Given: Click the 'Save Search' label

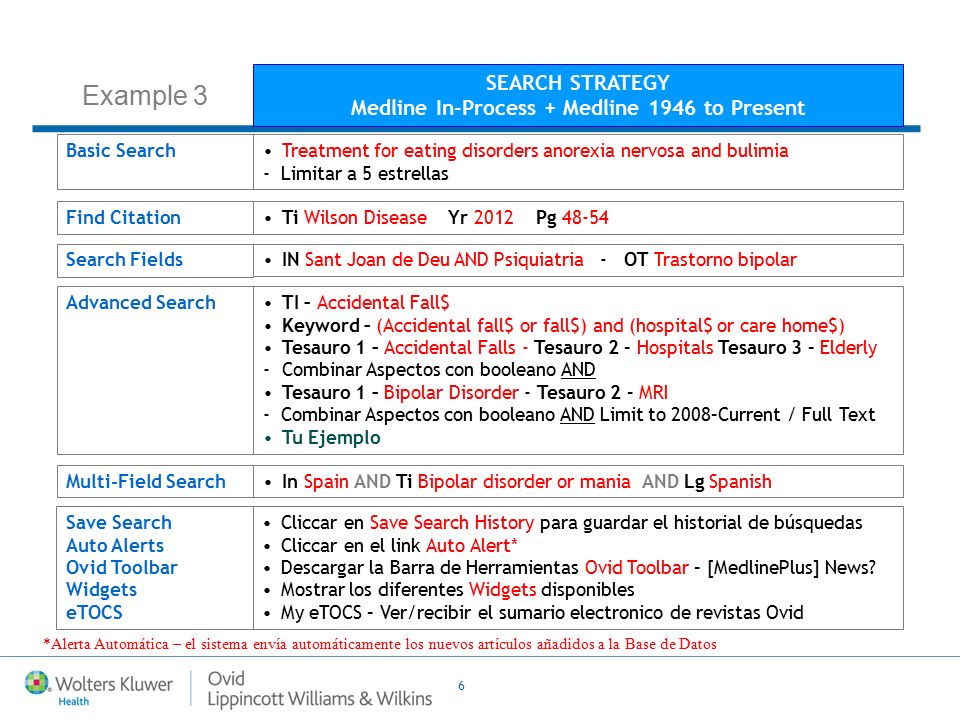Looking at the screenshot, I should click(119, 522).
